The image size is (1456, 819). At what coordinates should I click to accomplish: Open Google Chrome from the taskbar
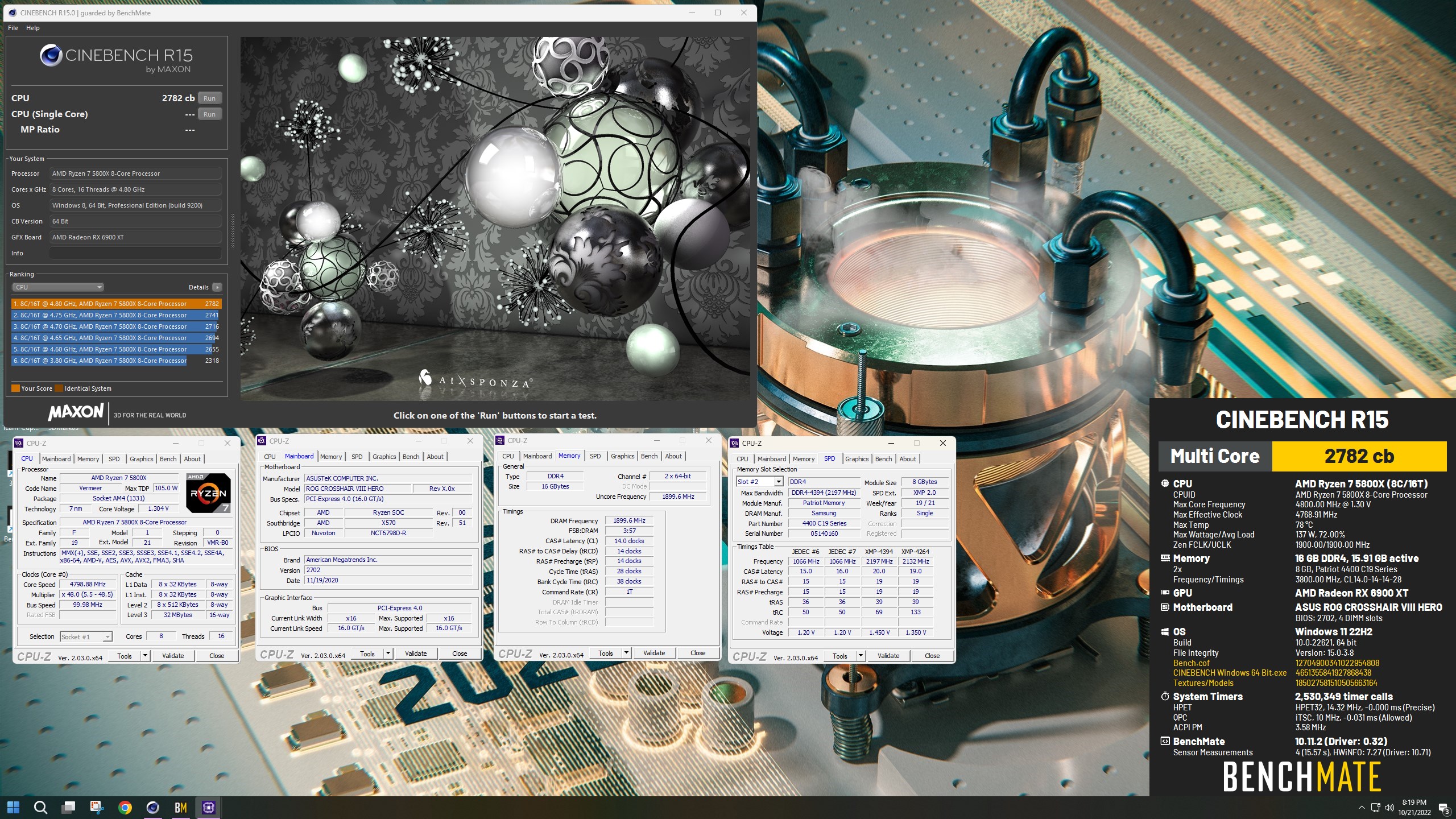pyautogui.click(x=125, y=807)
